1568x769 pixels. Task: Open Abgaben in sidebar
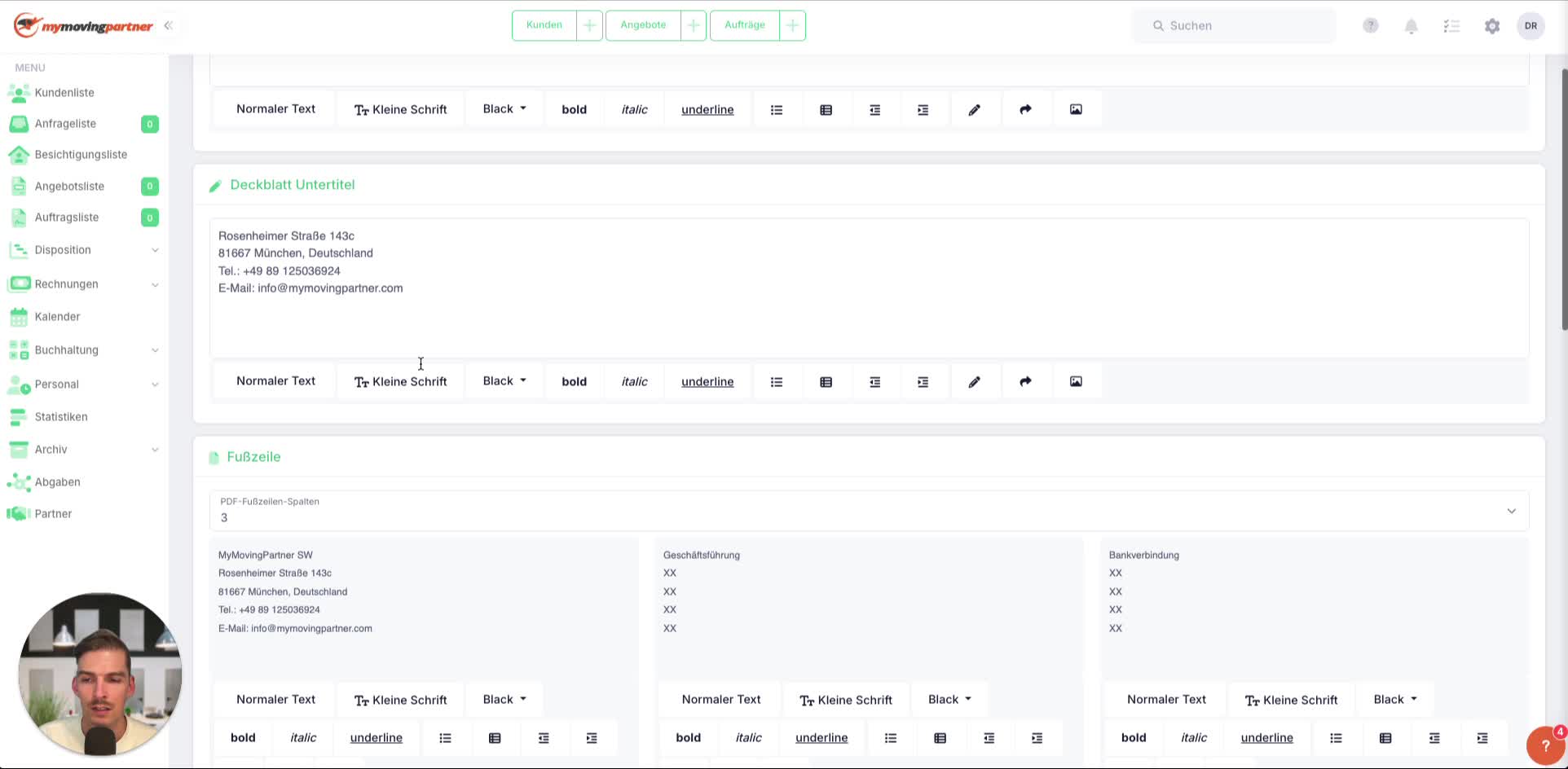(x=57, y=482)
